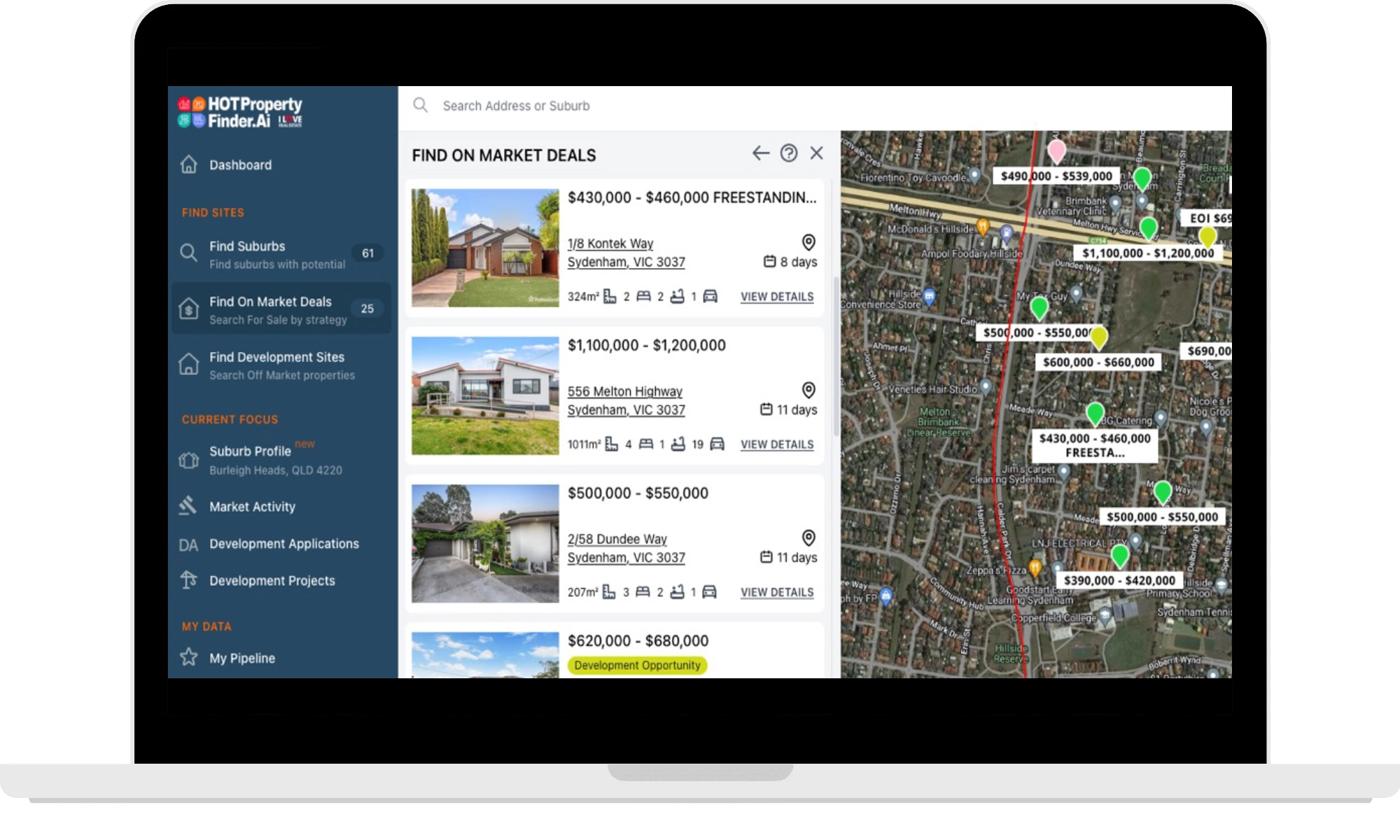Click the location pin for 556 Melton Highway
This screenshot has height=840, width=1400.
point(808,390)
